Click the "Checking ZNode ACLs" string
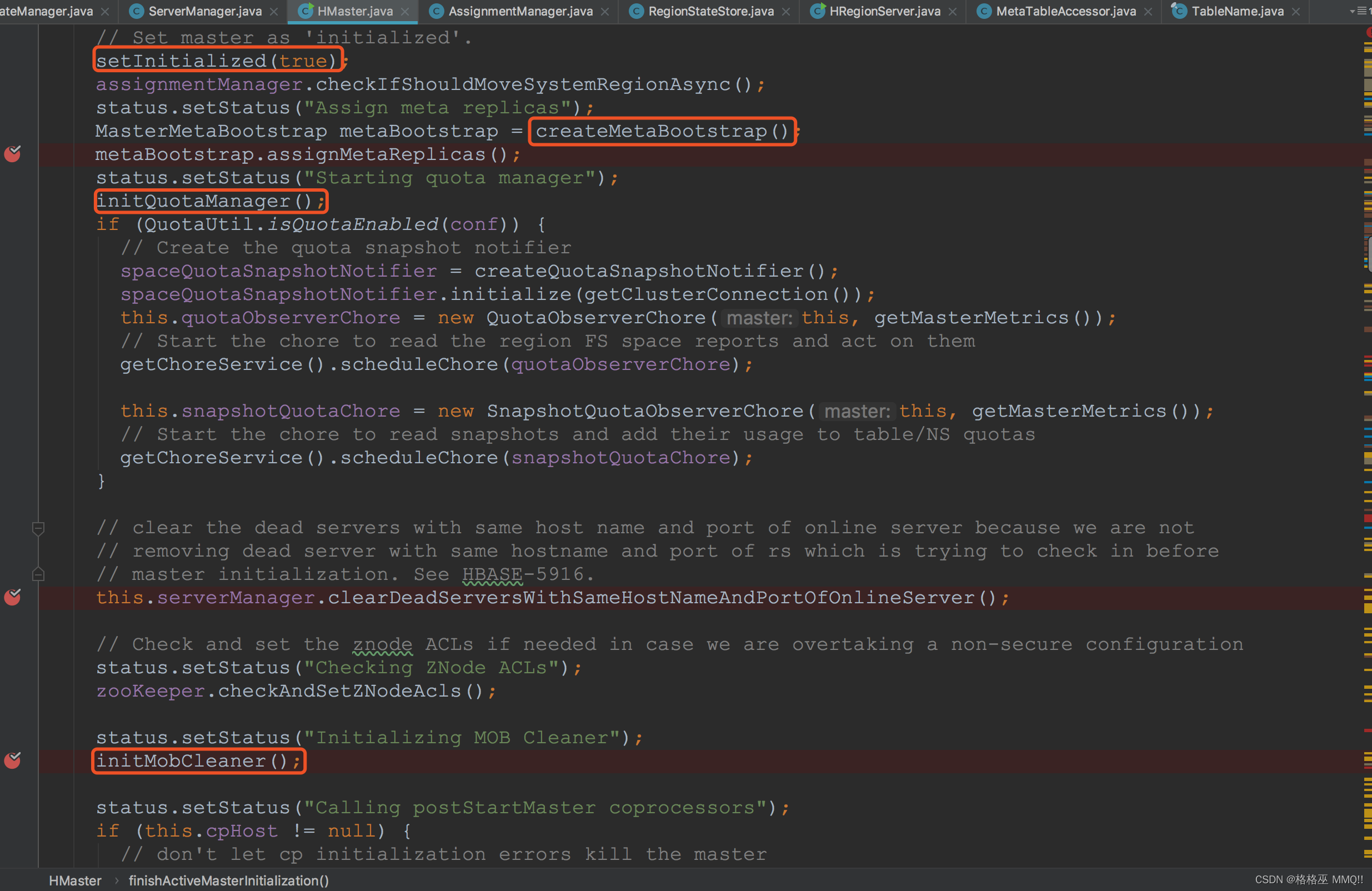1372x891 pixels. point(431,667)
